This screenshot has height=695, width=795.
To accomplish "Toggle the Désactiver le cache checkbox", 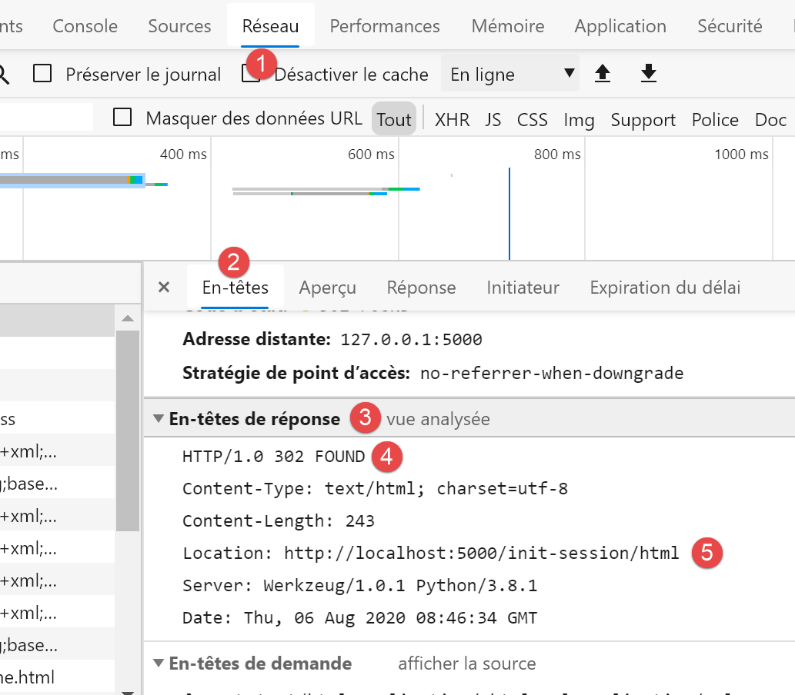I will [x=250, y=73].
